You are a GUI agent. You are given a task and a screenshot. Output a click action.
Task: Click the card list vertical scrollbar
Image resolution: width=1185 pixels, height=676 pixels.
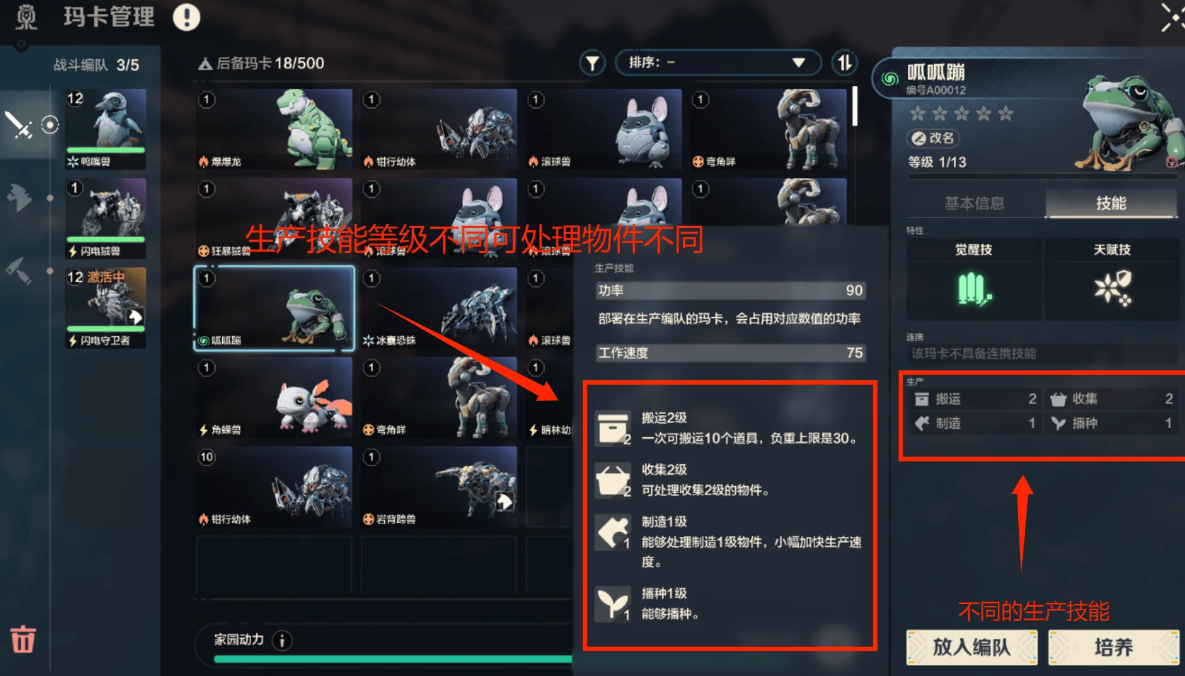tap(855, 107)
